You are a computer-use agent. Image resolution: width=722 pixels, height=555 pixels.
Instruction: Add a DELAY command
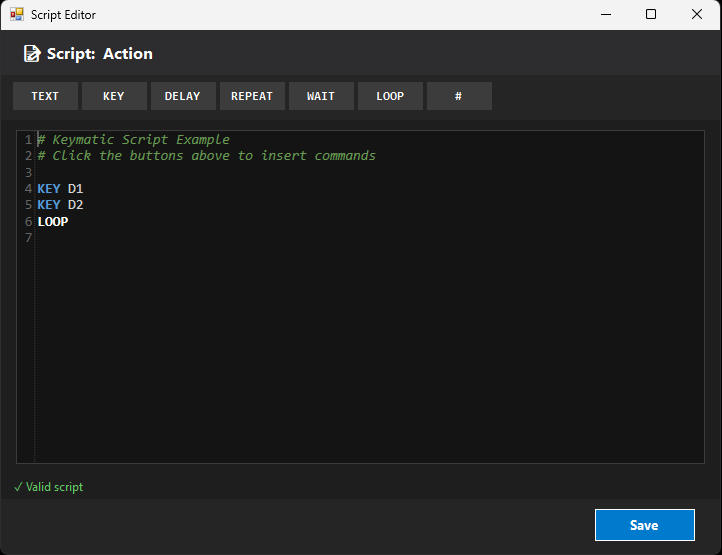coord(183,96)
